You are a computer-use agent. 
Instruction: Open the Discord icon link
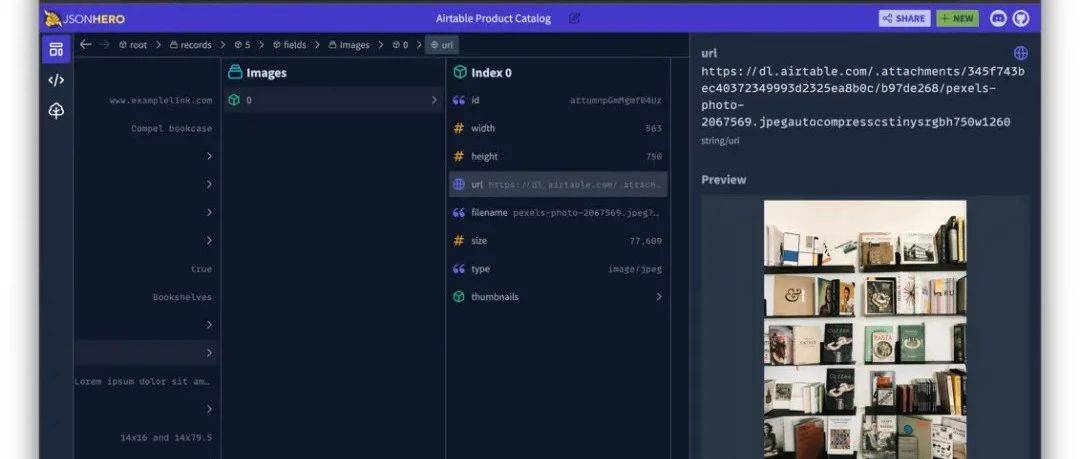coord(998,19)
